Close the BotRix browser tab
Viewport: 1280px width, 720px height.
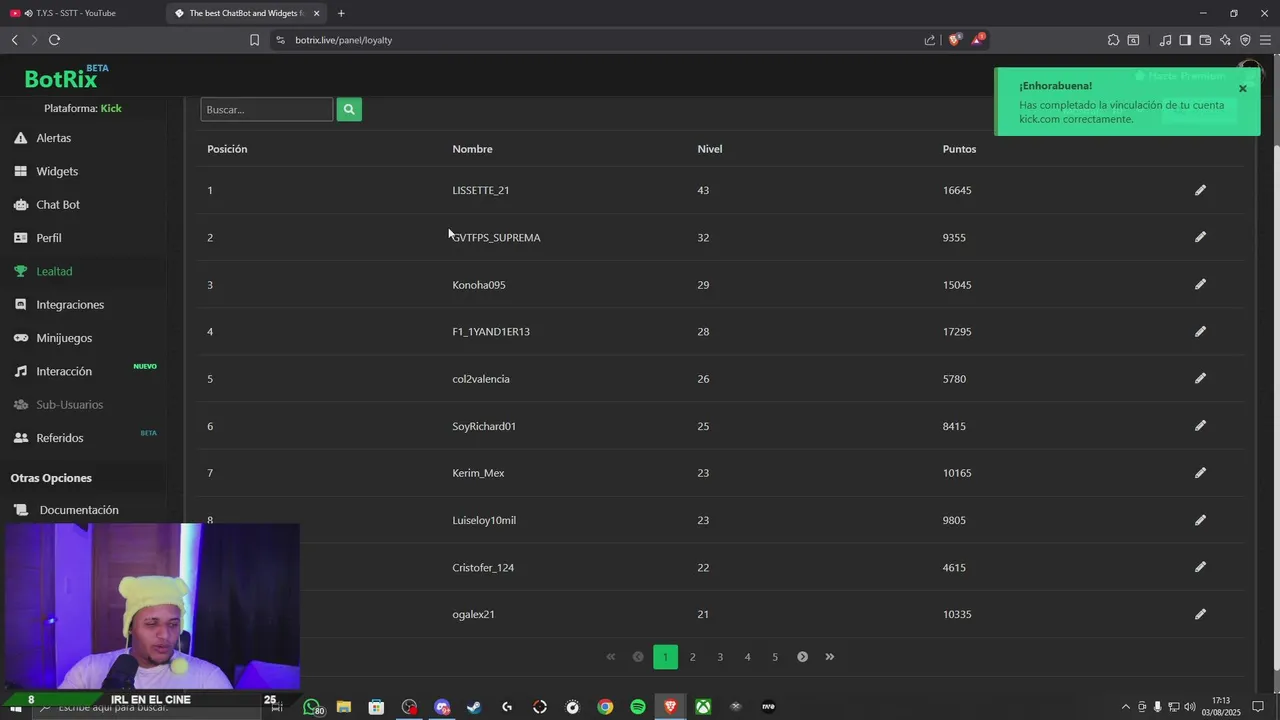click(x=317, y=13)
